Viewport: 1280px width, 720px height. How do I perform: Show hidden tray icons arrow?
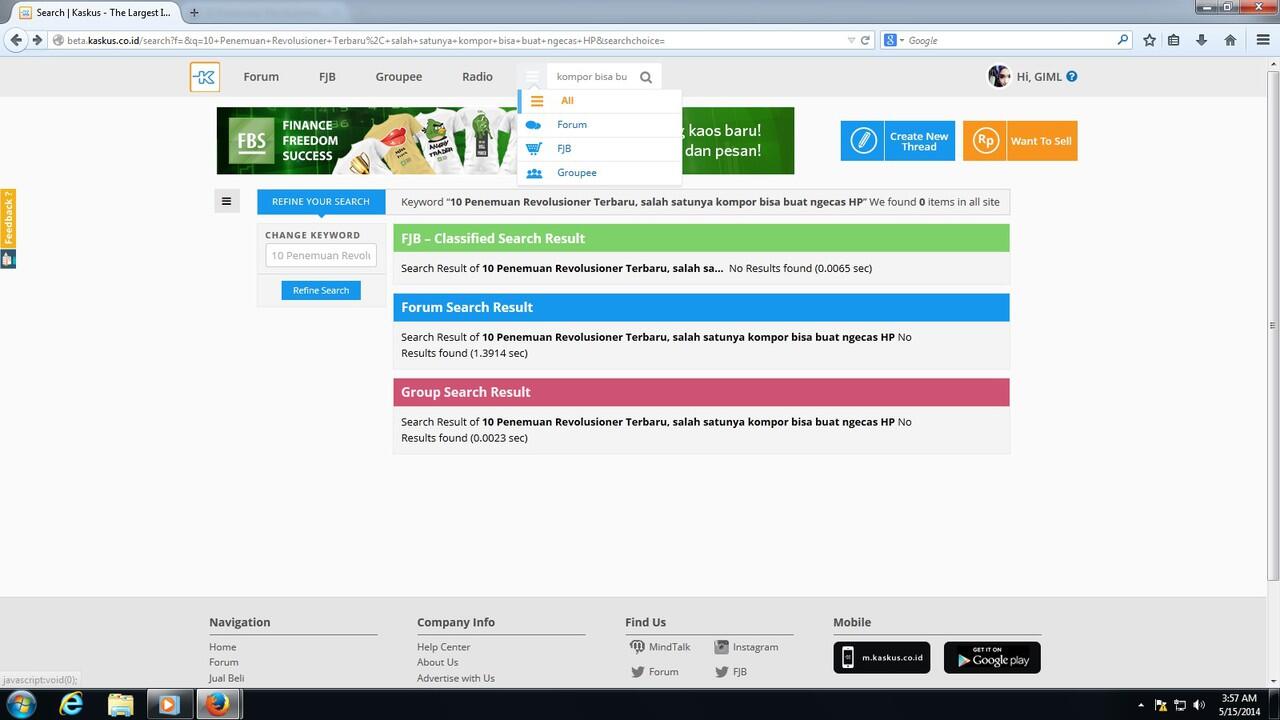(1142, 705)
